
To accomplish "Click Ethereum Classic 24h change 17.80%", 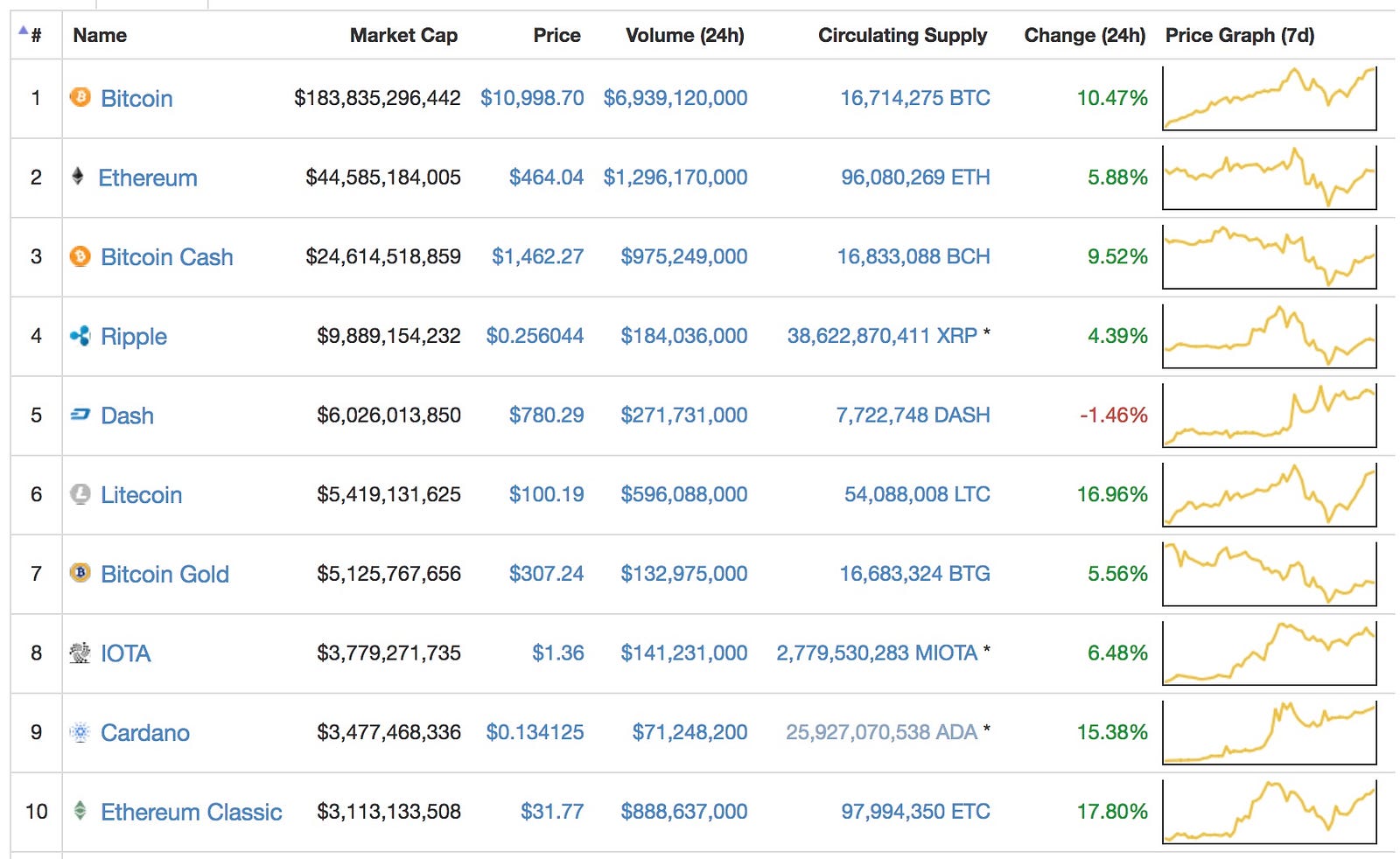I will [1112, 812].
